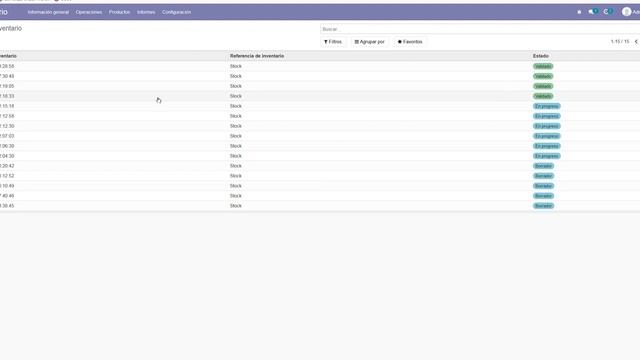
Task: Click the Validado badge in the 30:48 row
Action: pyautogui.click(x=543, y=76)
